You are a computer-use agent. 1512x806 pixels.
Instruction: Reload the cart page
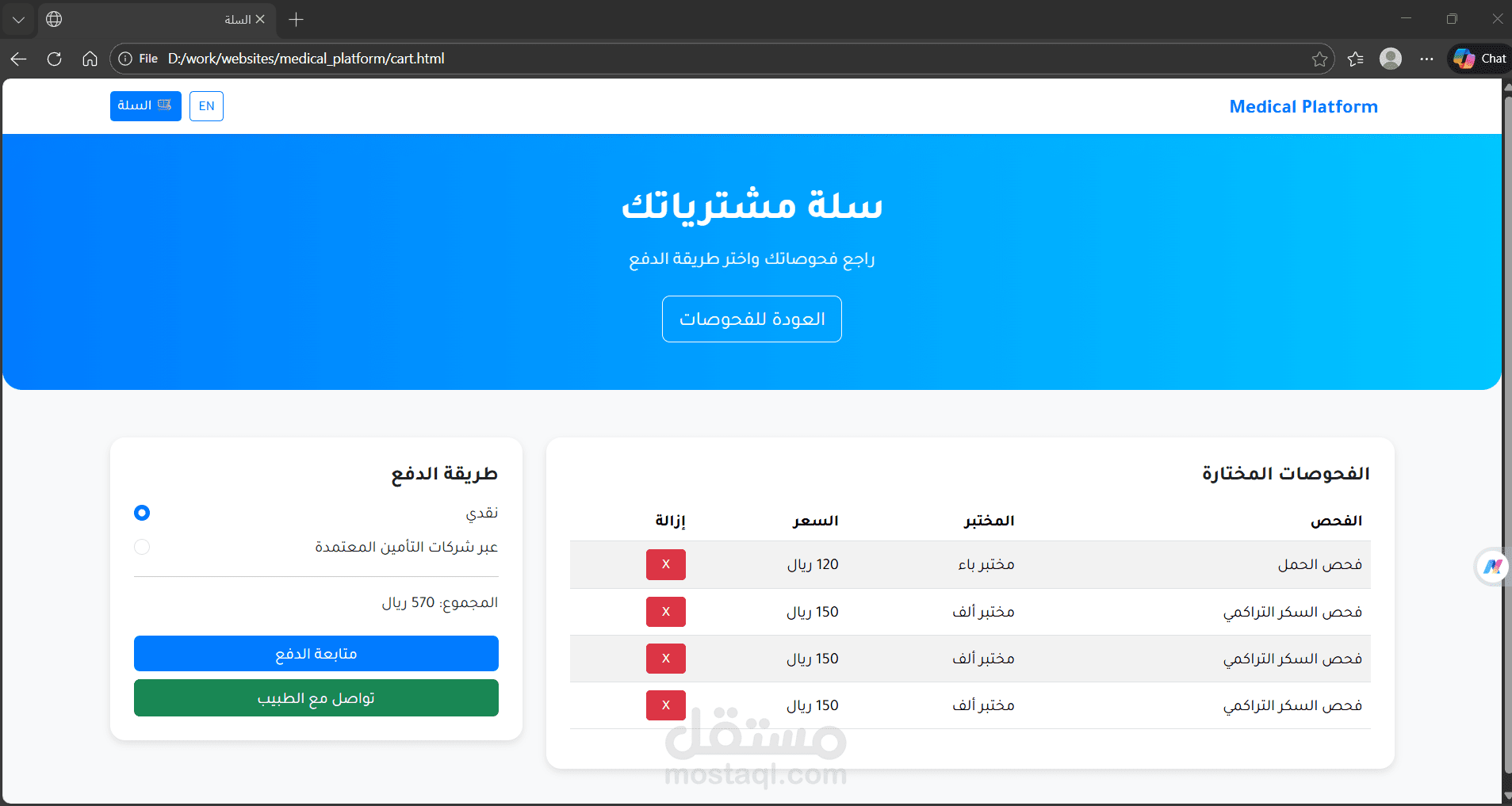54,59
